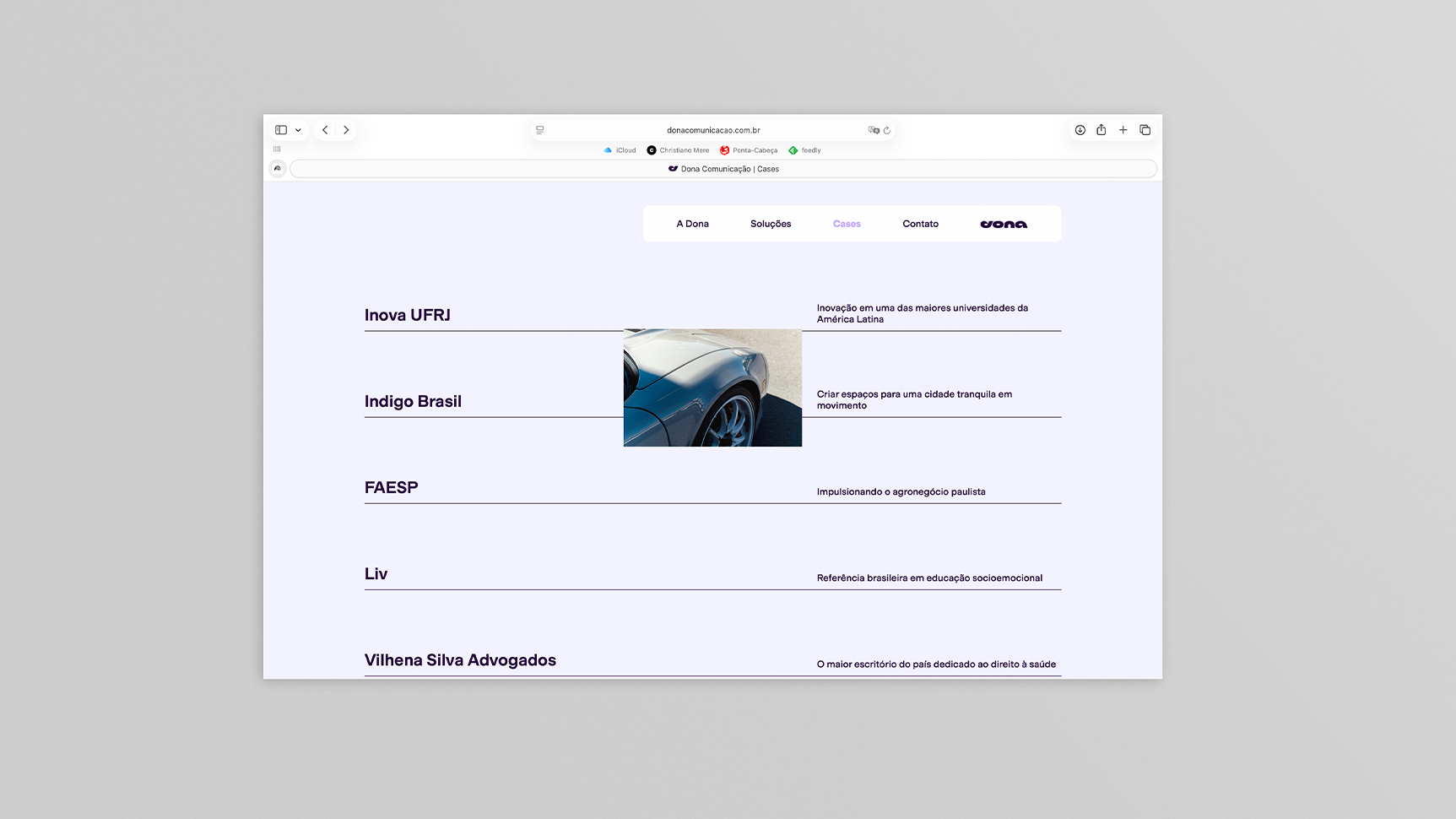Image resolution: width=1456 pixels, height=819 pixels.
Task: Open the iCloud bookmark
Action: (x=620, y=150)
